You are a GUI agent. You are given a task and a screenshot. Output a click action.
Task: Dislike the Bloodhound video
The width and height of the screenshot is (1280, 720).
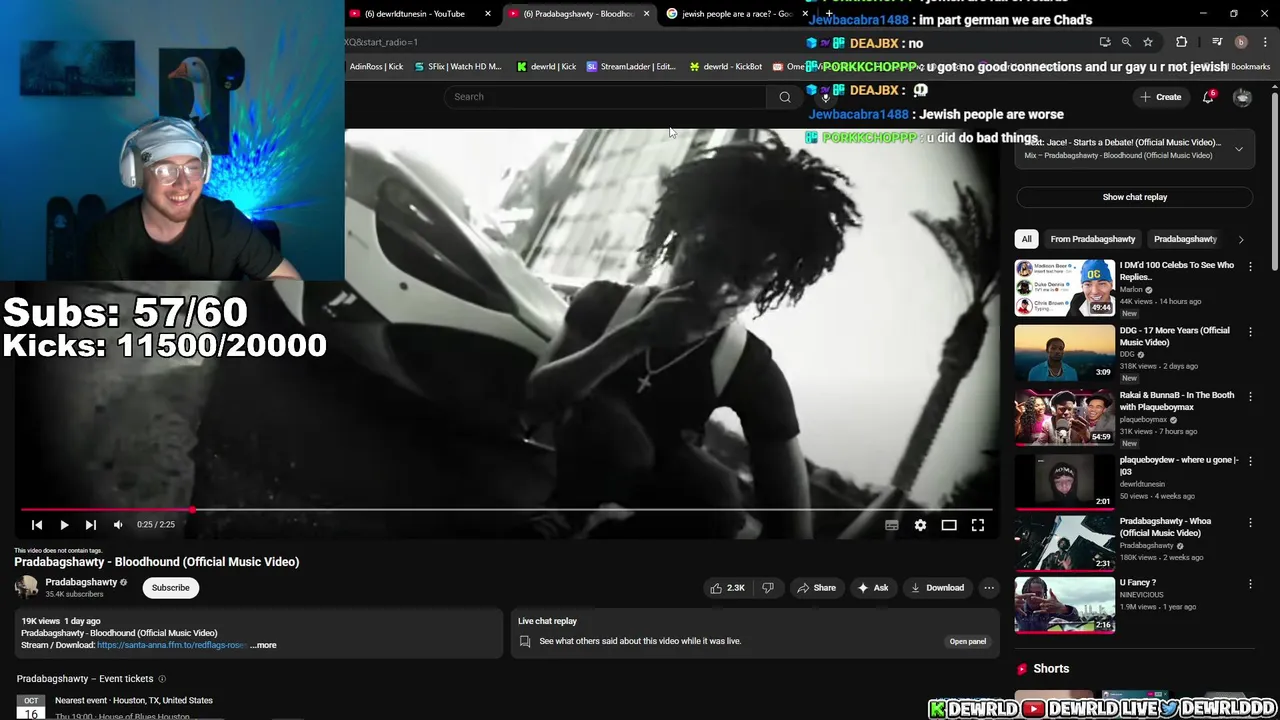(768, 588)
